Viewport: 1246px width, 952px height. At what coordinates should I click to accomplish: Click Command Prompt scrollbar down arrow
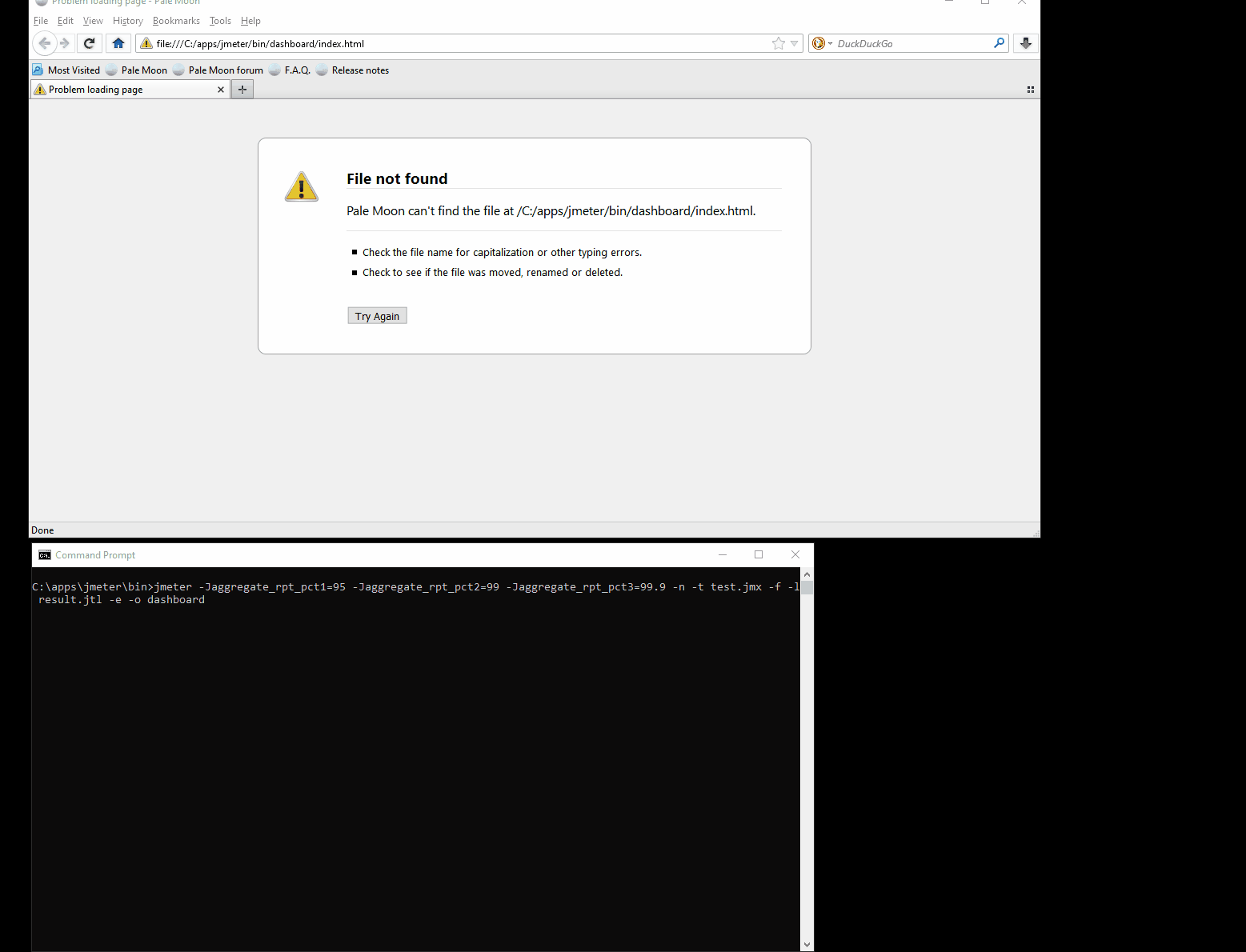tap(807, 945)
